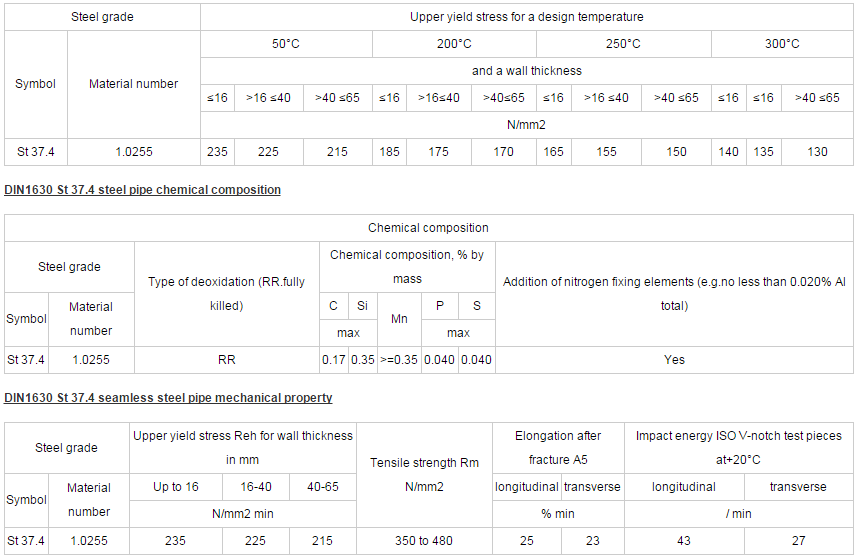Select the 'Mn' element header cell

click(x=399, y=319)
